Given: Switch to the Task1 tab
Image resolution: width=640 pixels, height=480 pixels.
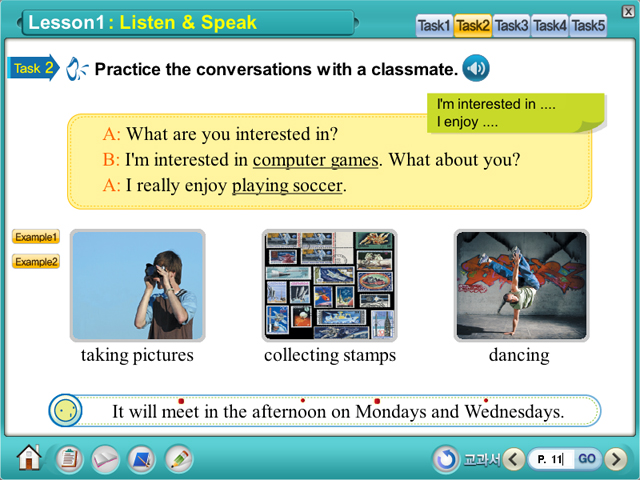Looking at the screenshot, I should pos(434,26).
